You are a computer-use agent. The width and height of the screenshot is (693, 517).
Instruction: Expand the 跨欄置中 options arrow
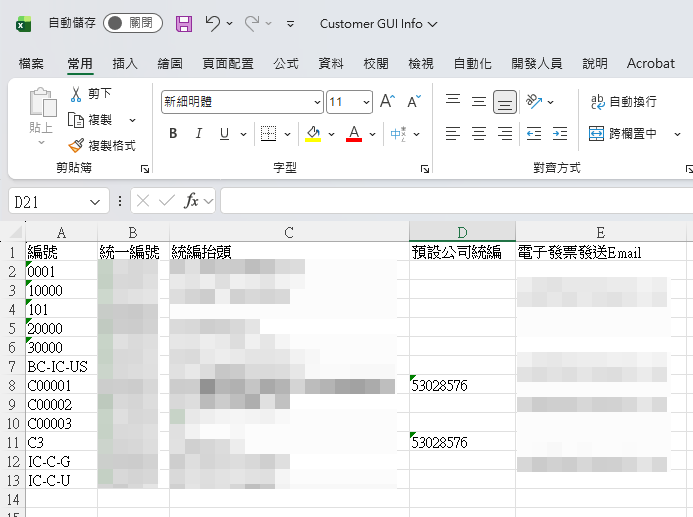[677, 134]
